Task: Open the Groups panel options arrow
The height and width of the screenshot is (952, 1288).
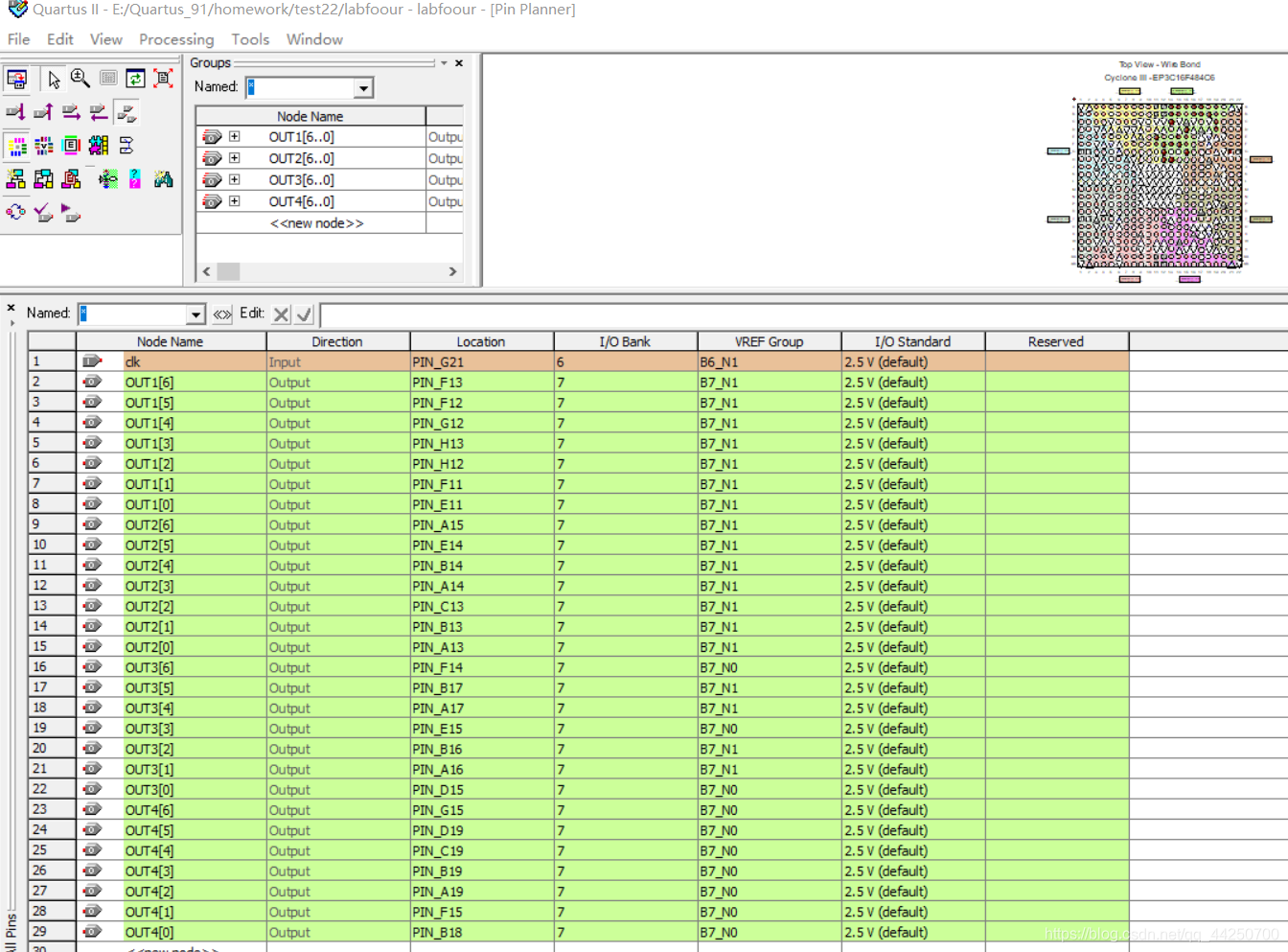Action: [x=444, y=63]
